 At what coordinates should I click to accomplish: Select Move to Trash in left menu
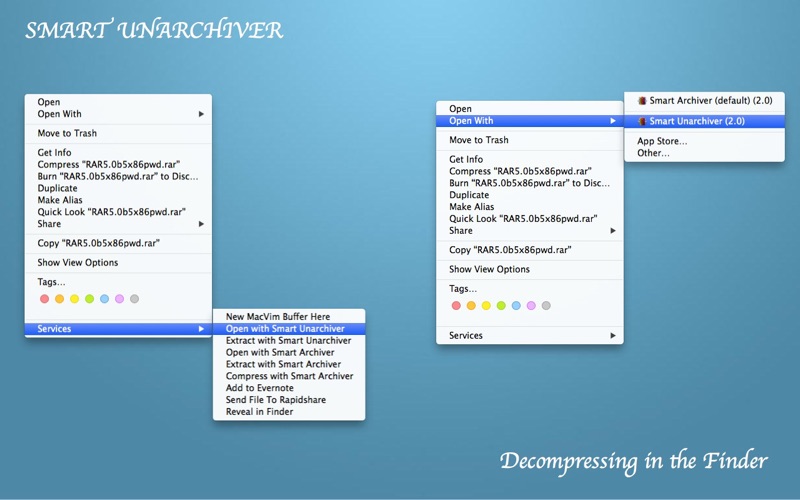point(118,133)
